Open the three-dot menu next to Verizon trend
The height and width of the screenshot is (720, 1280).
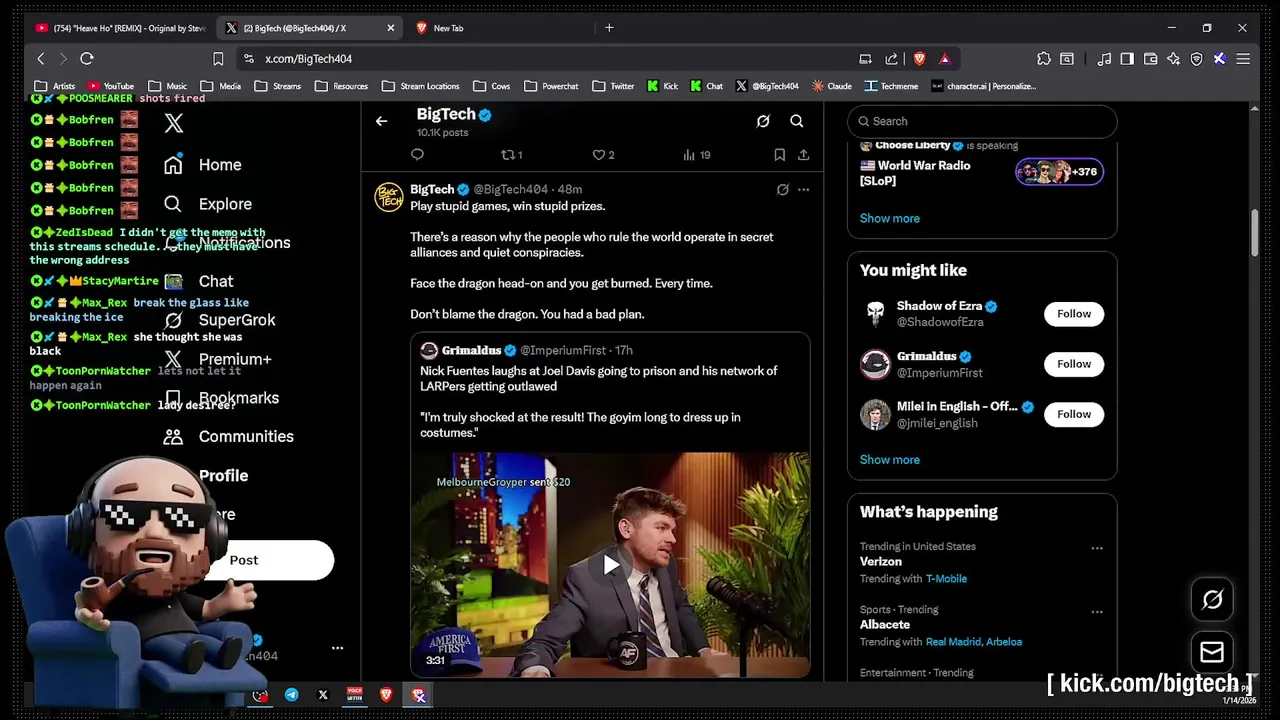click(x=1097, y=548)
